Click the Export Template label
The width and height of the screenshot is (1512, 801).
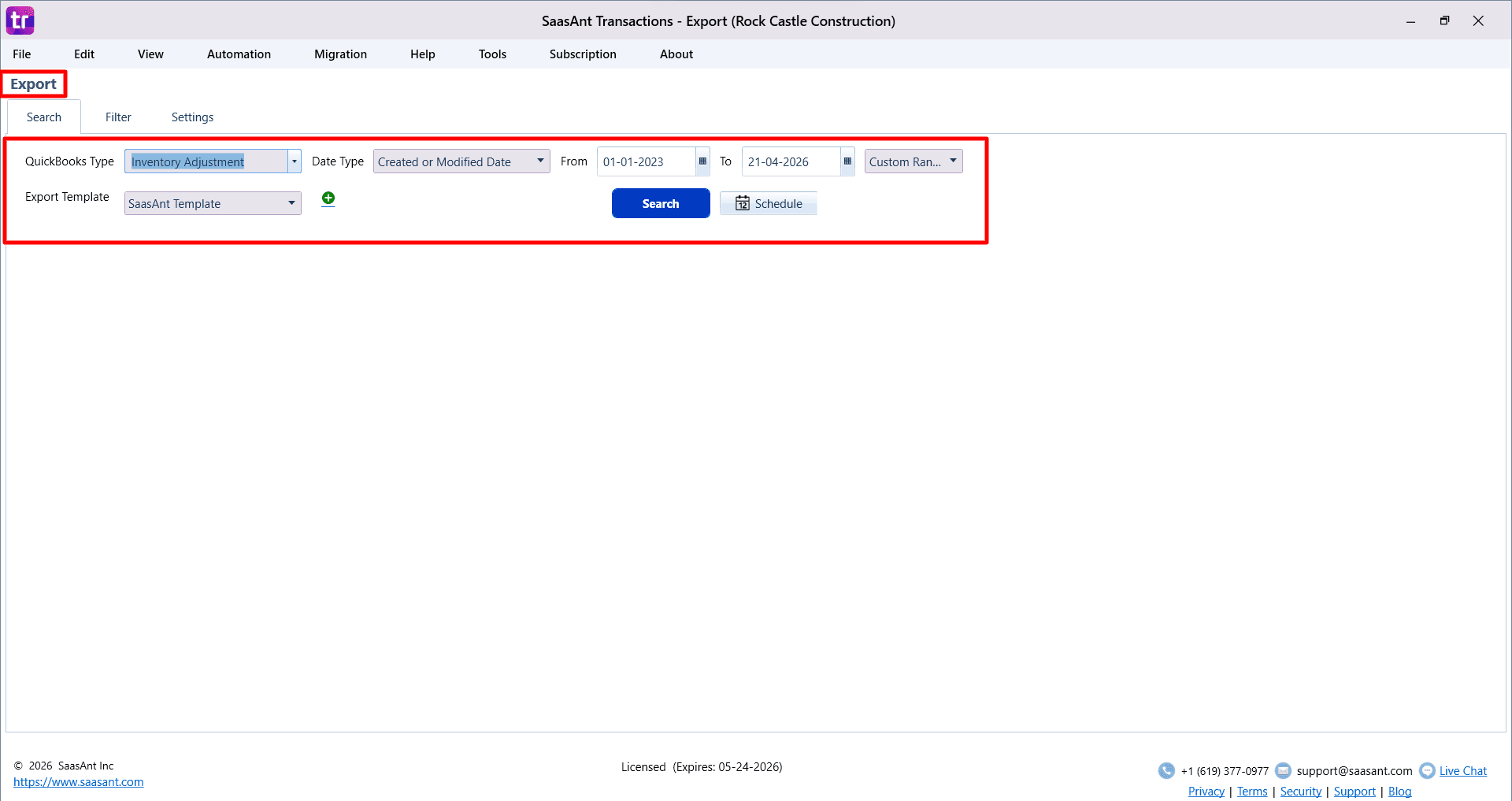tap(67, 196)
